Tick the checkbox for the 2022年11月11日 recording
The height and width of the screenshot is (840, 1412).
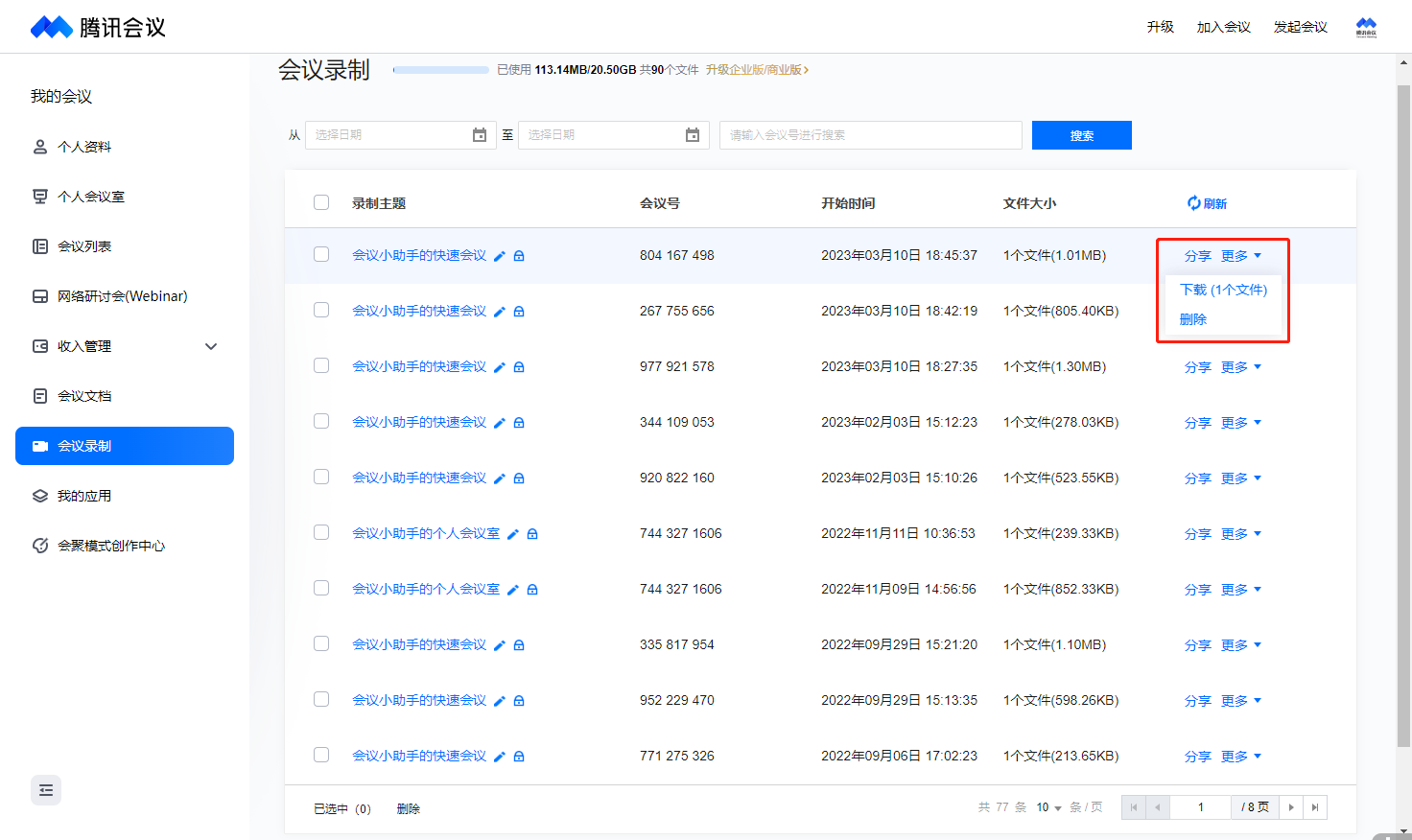(321, 532)
